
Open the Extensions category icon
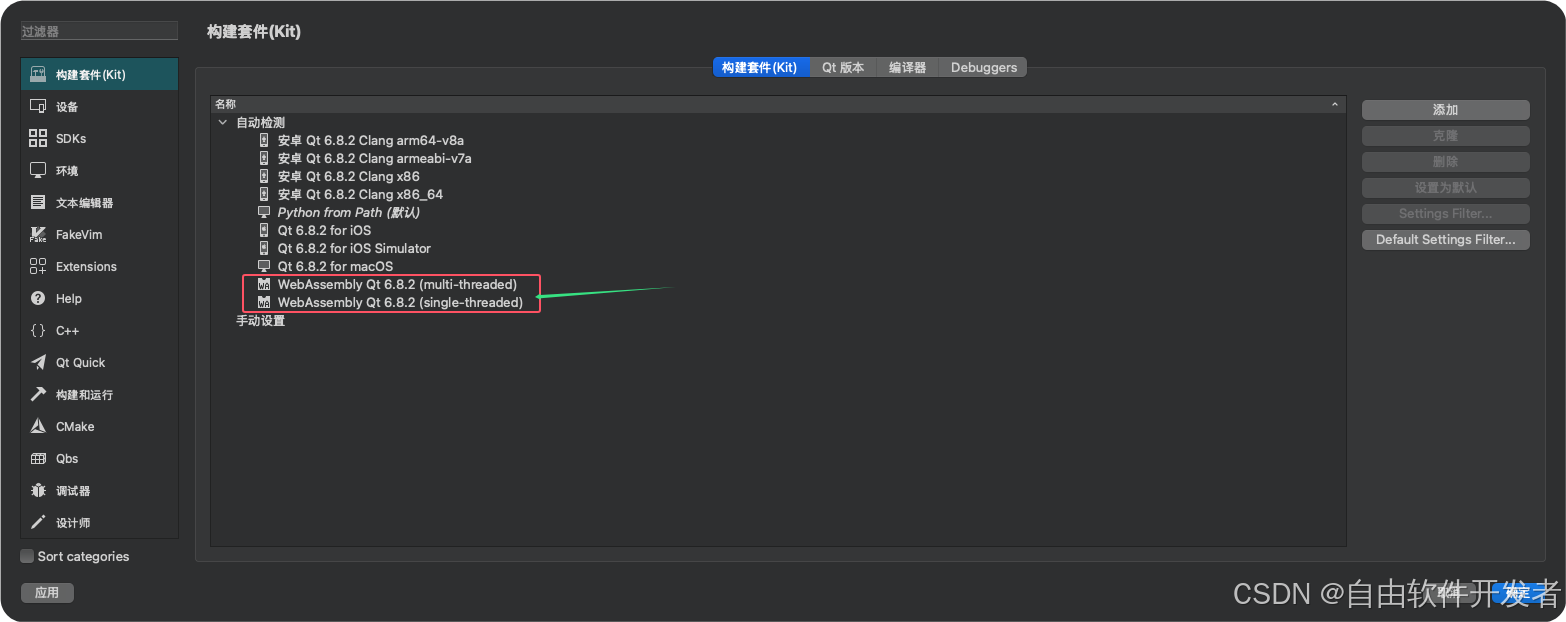38,267
